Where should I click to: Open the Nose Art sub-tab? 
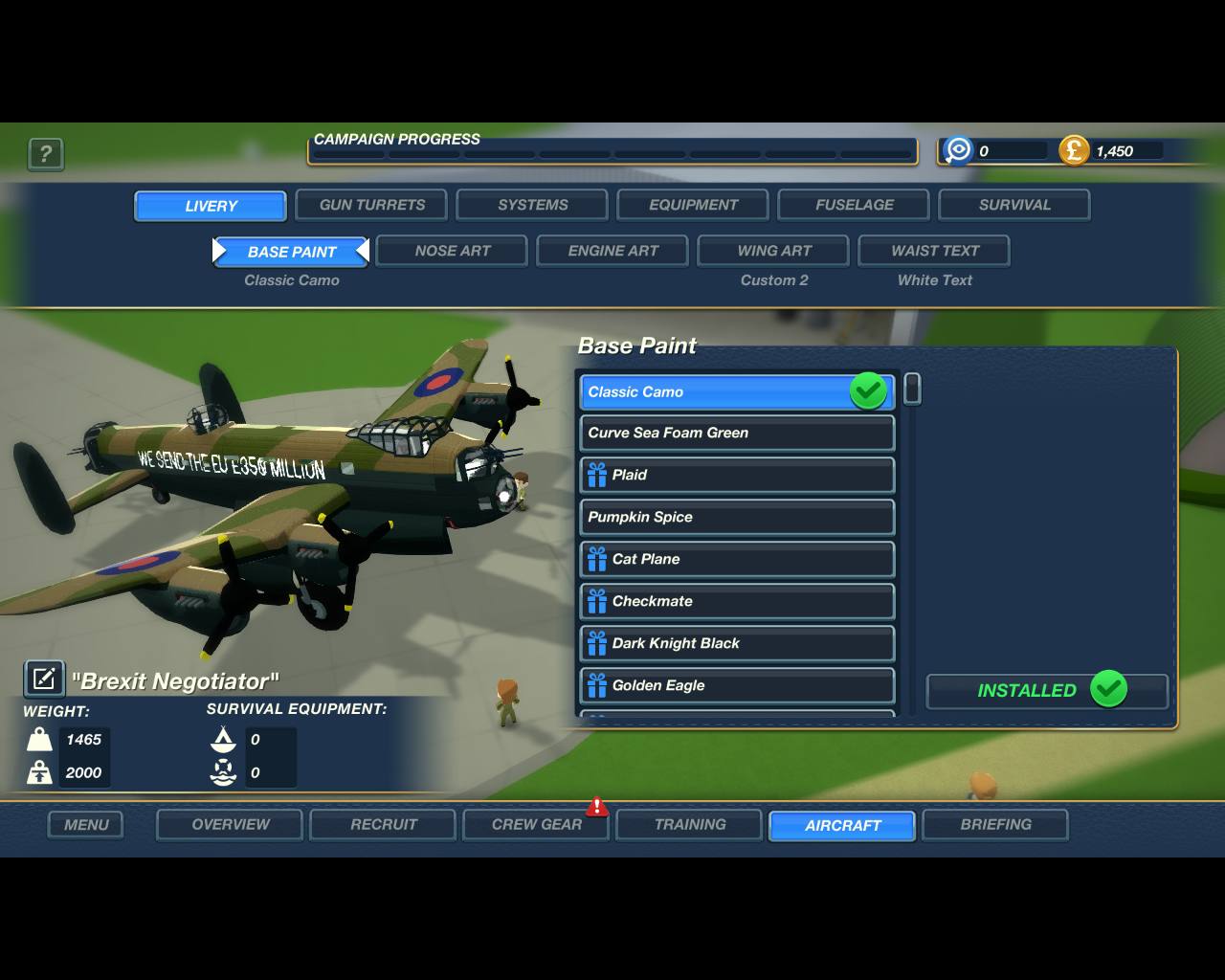click(x=452, y=251)
